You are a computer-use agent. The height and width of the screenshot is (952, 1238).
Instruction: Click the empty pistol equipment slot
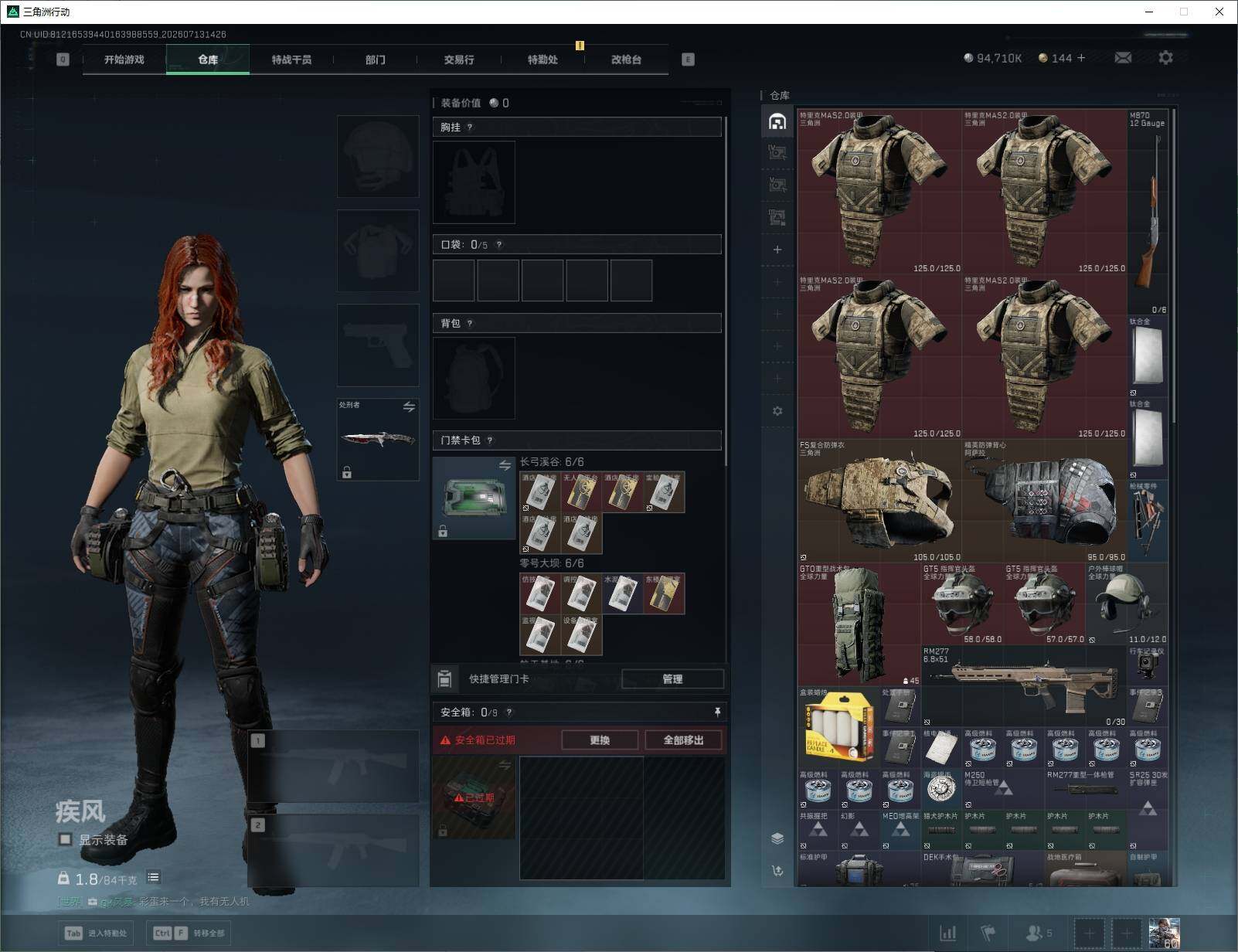378,345
